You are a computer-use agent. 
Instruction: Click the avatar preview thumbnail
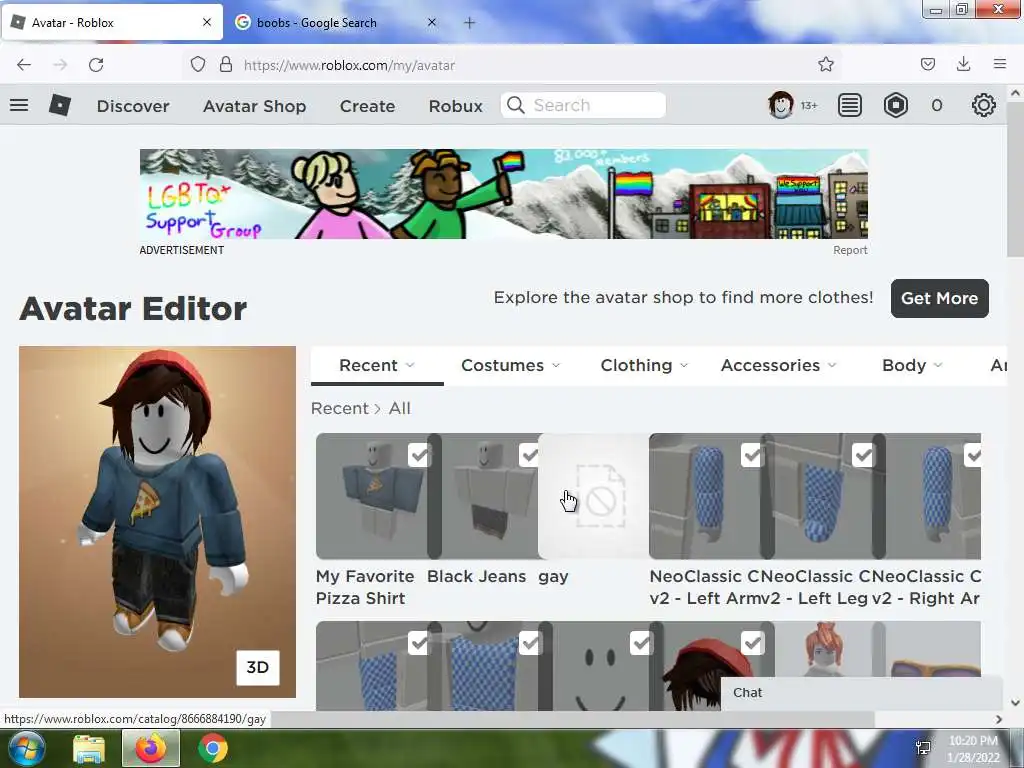[x=157, y=522]
